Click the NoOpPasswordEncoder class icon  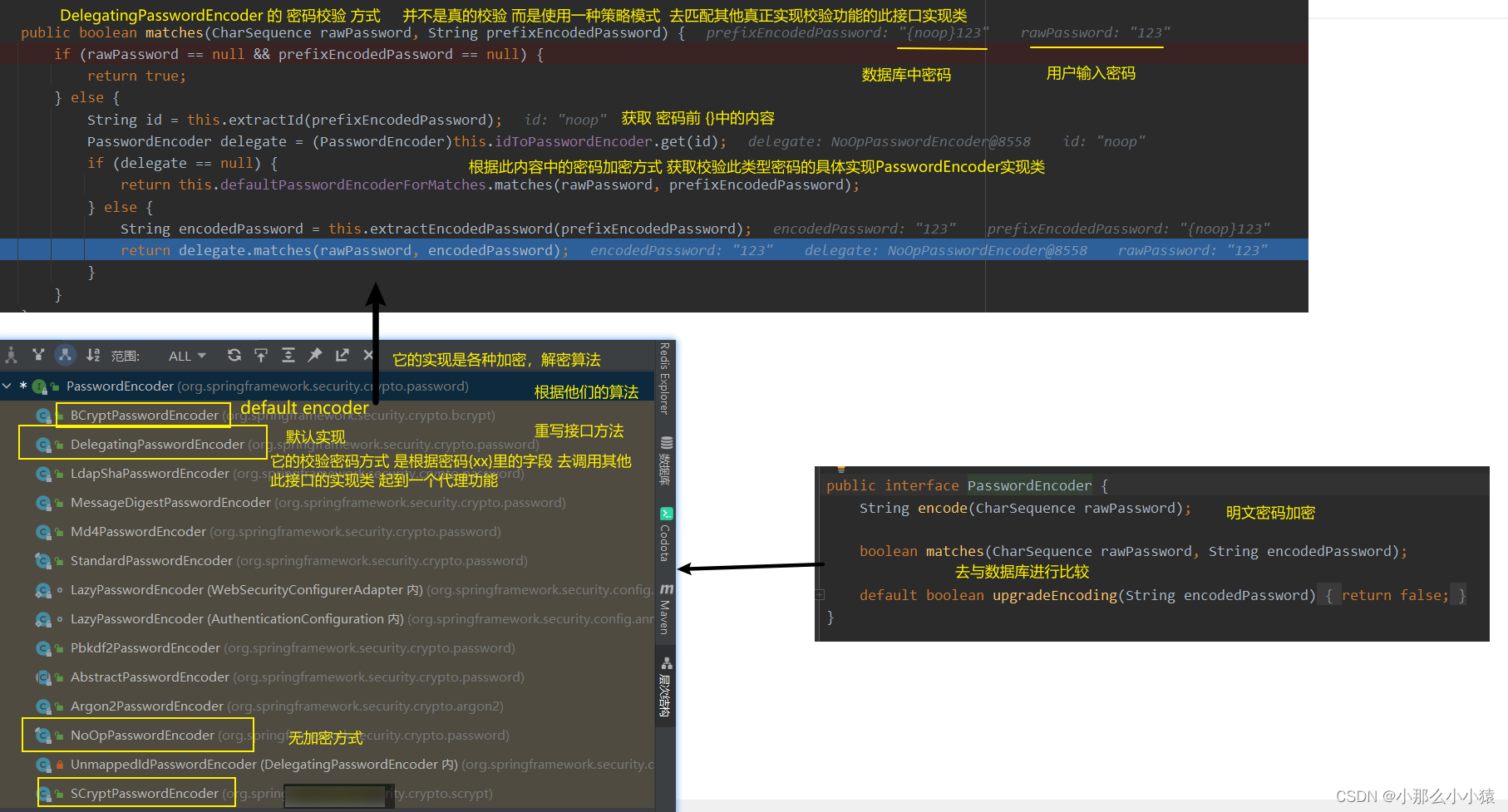[43, 736]
